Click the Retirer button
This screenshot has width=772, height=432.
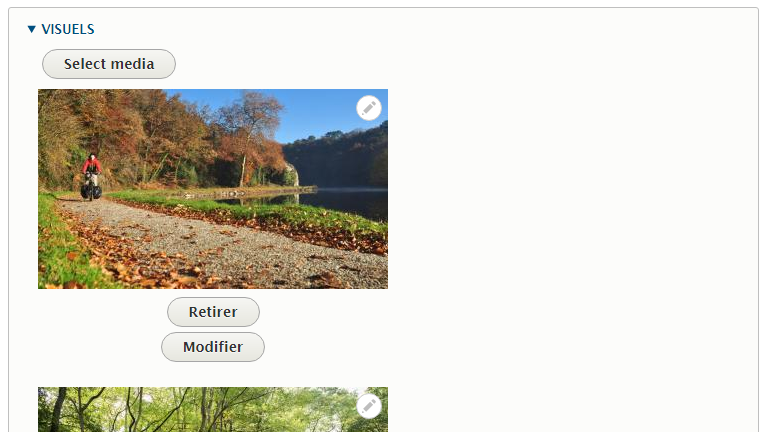coord(213,312)
